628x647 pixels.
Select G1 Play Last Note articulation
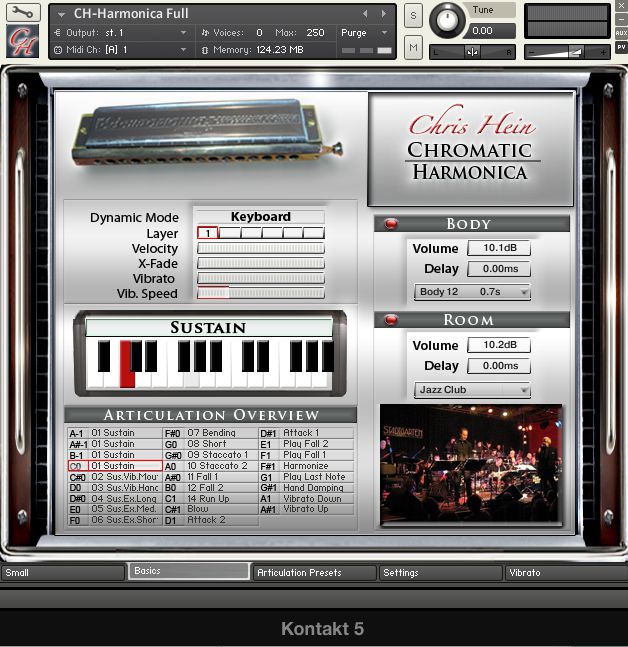[306, 477]
